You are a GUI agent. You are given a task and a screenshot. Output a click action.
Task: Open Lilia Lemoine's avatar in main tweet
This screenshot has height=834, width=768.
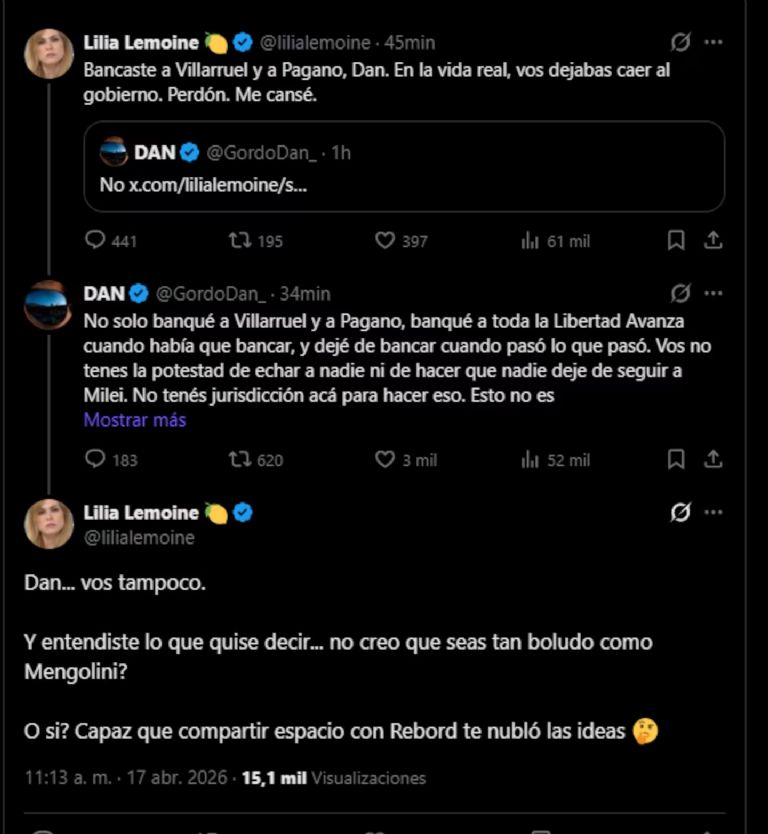click(x=49, y=523)
